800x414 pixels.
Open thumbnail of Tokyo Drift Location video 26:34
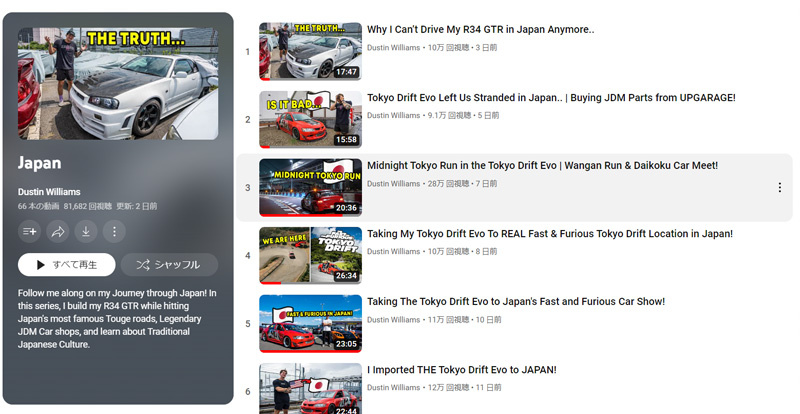310,255
